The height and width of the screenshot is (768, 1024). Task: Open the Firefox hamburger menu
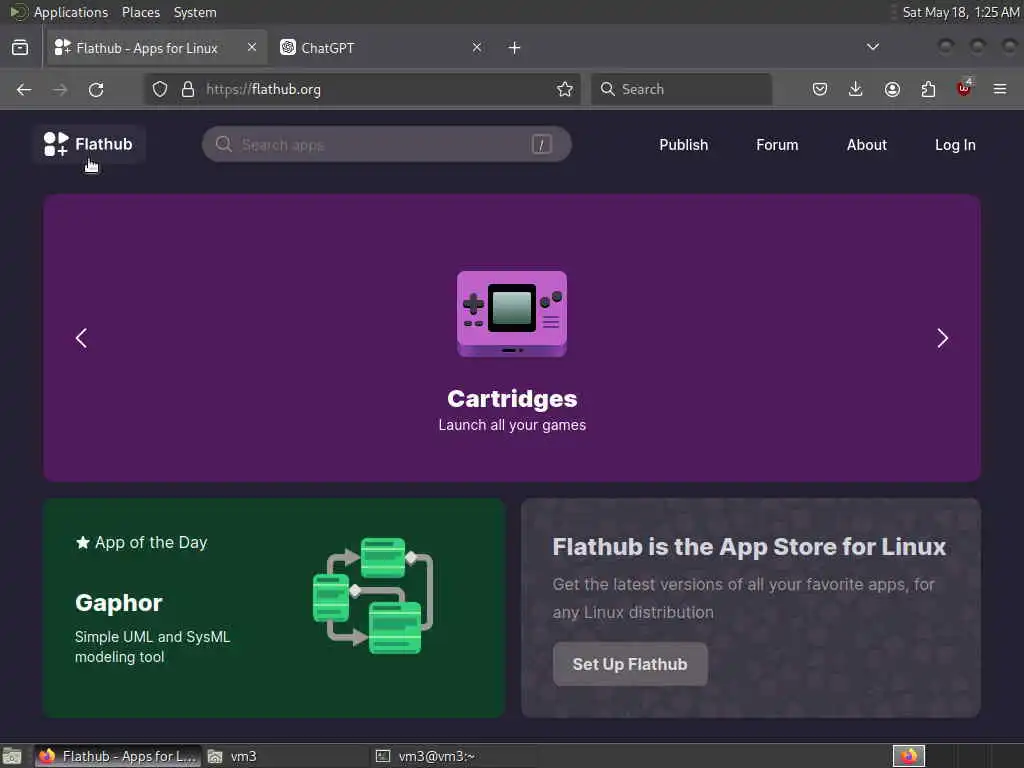click(1000, 89)
